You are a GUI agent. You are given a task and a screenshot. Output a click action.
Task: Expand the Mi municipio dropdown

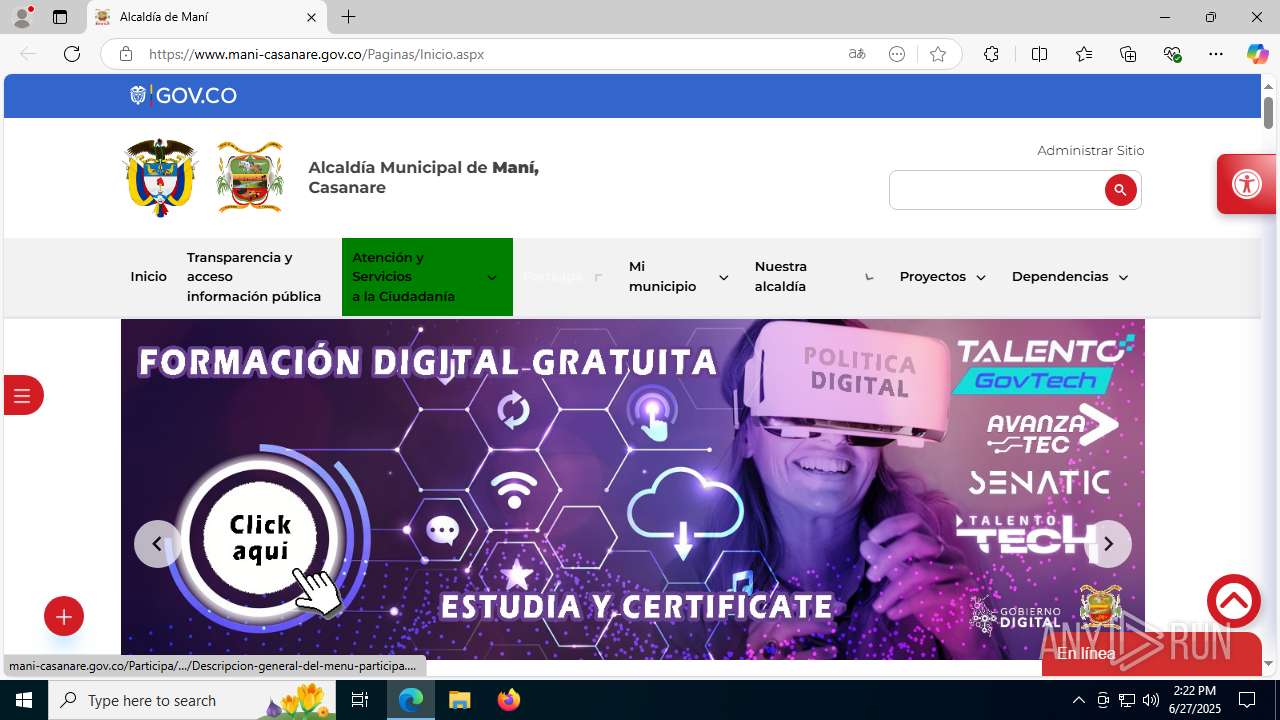[723, 277]
